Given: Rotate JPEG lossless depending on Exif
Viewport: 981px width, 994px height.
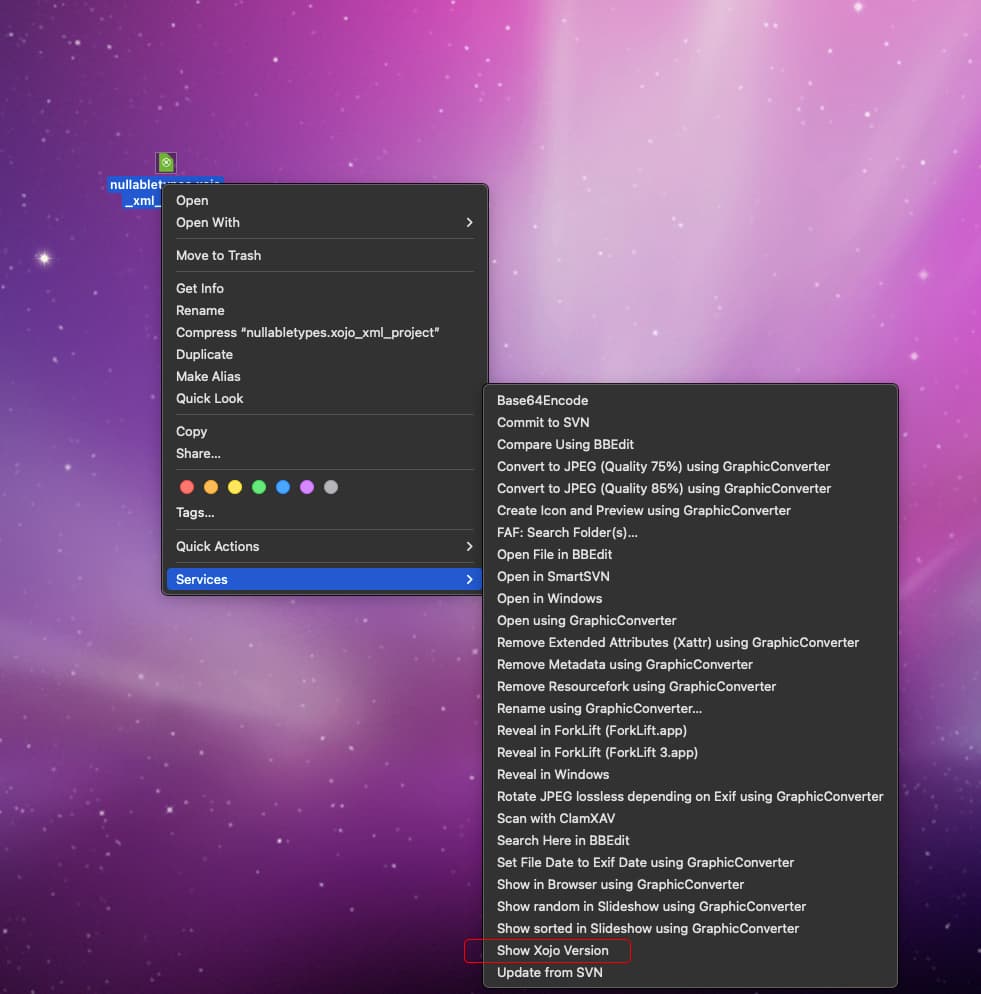Looking at the screenshot, I should 690,797.
